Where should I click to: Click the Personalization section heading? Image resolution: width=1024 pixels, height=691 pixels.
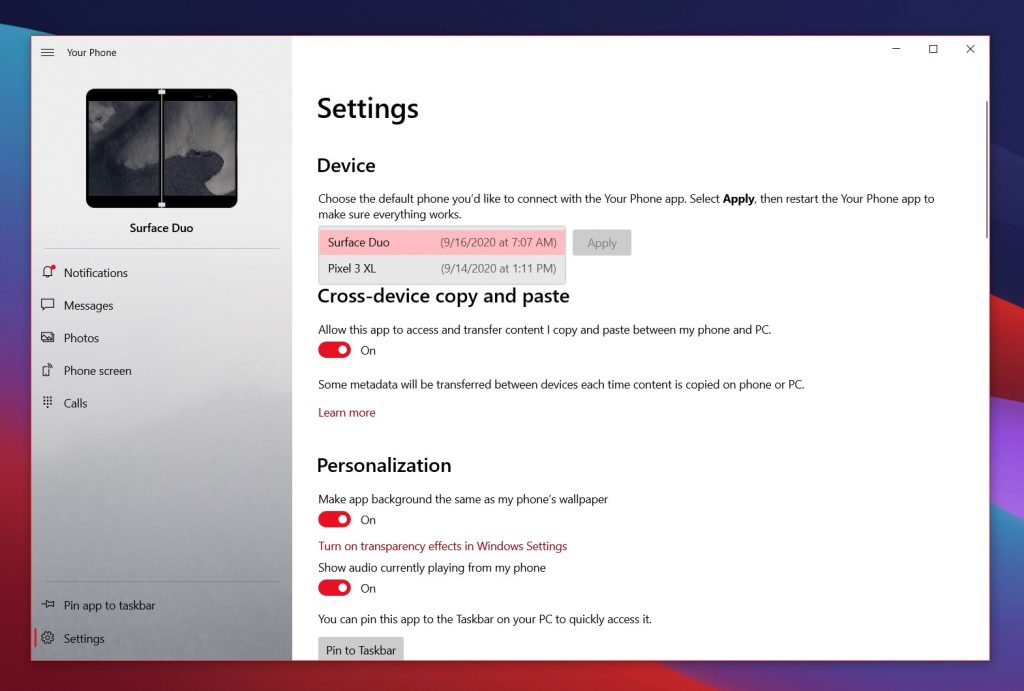click(384, 465)
